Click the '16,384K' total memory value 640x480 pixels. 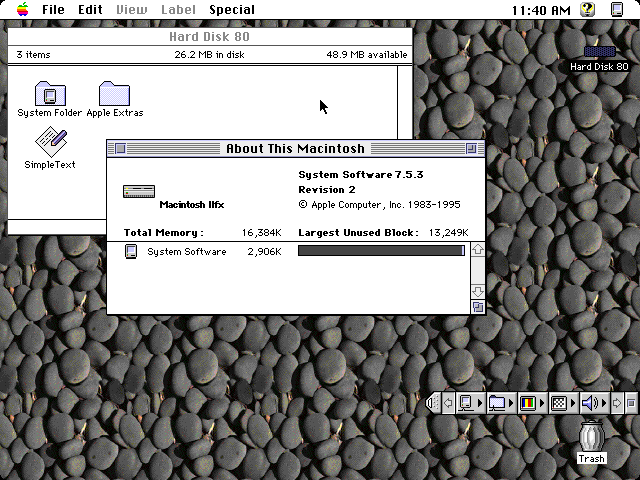261,233
